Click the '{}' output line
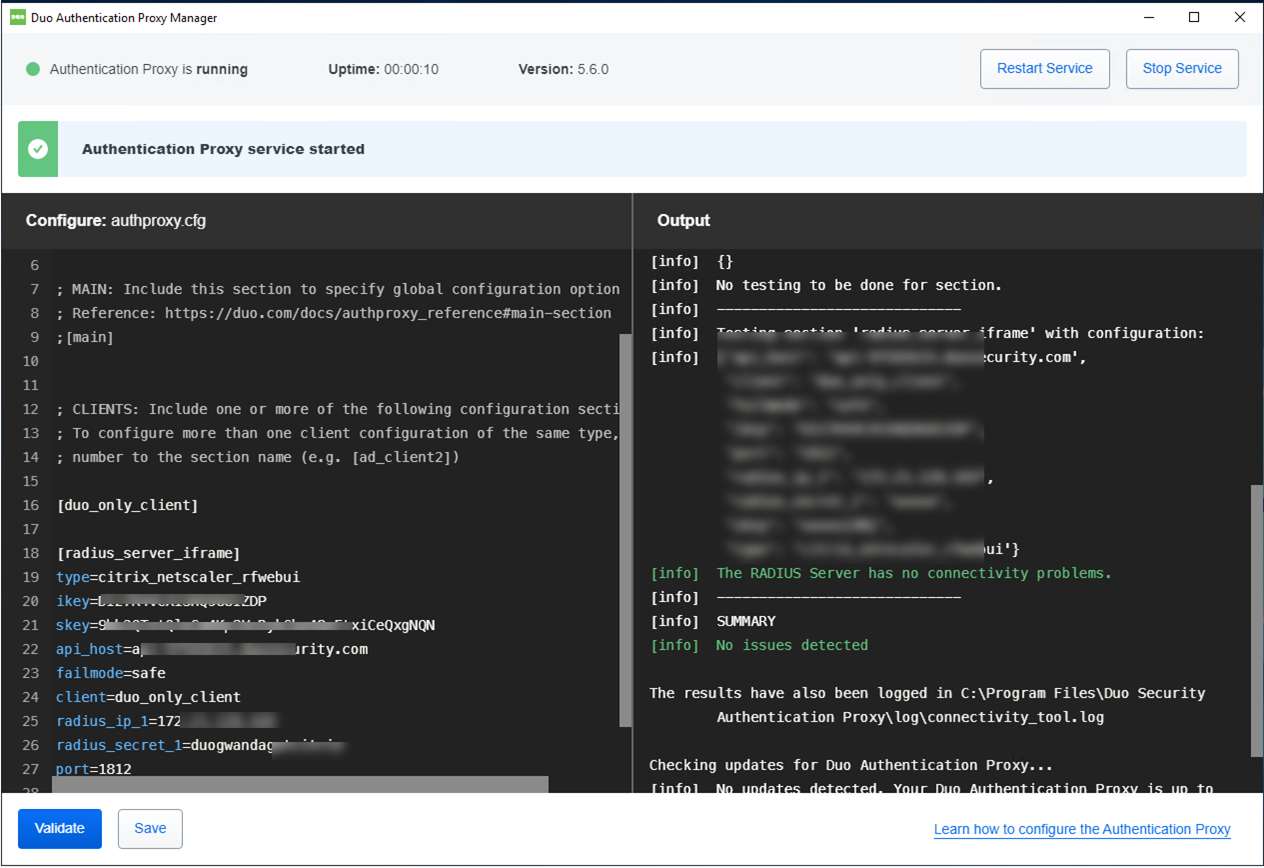The height and width of the screenshot is (868, 1264). 725,261
